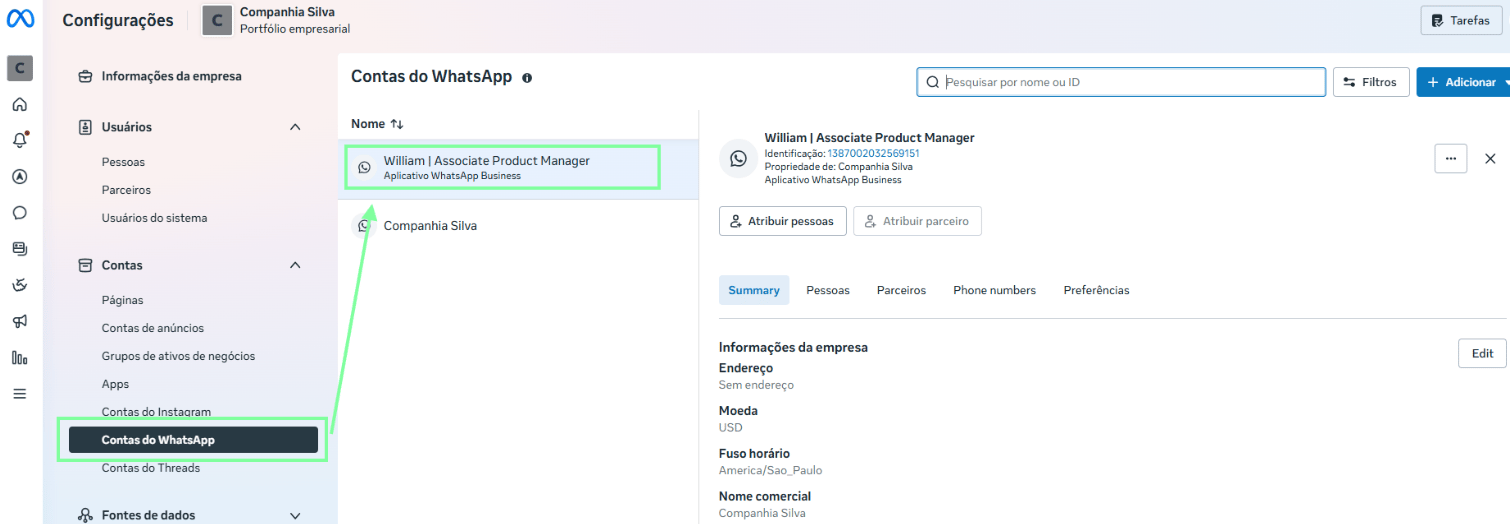Click the Nome column header
This screenshot has height=524, width=1511.
[x=368, y=124]
